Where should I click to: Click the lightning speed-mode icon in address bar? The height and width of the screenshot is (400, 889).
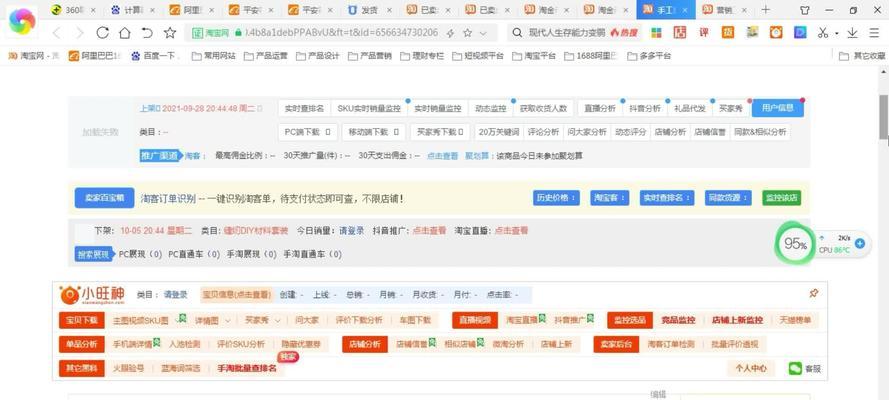(x=451, y=33)
